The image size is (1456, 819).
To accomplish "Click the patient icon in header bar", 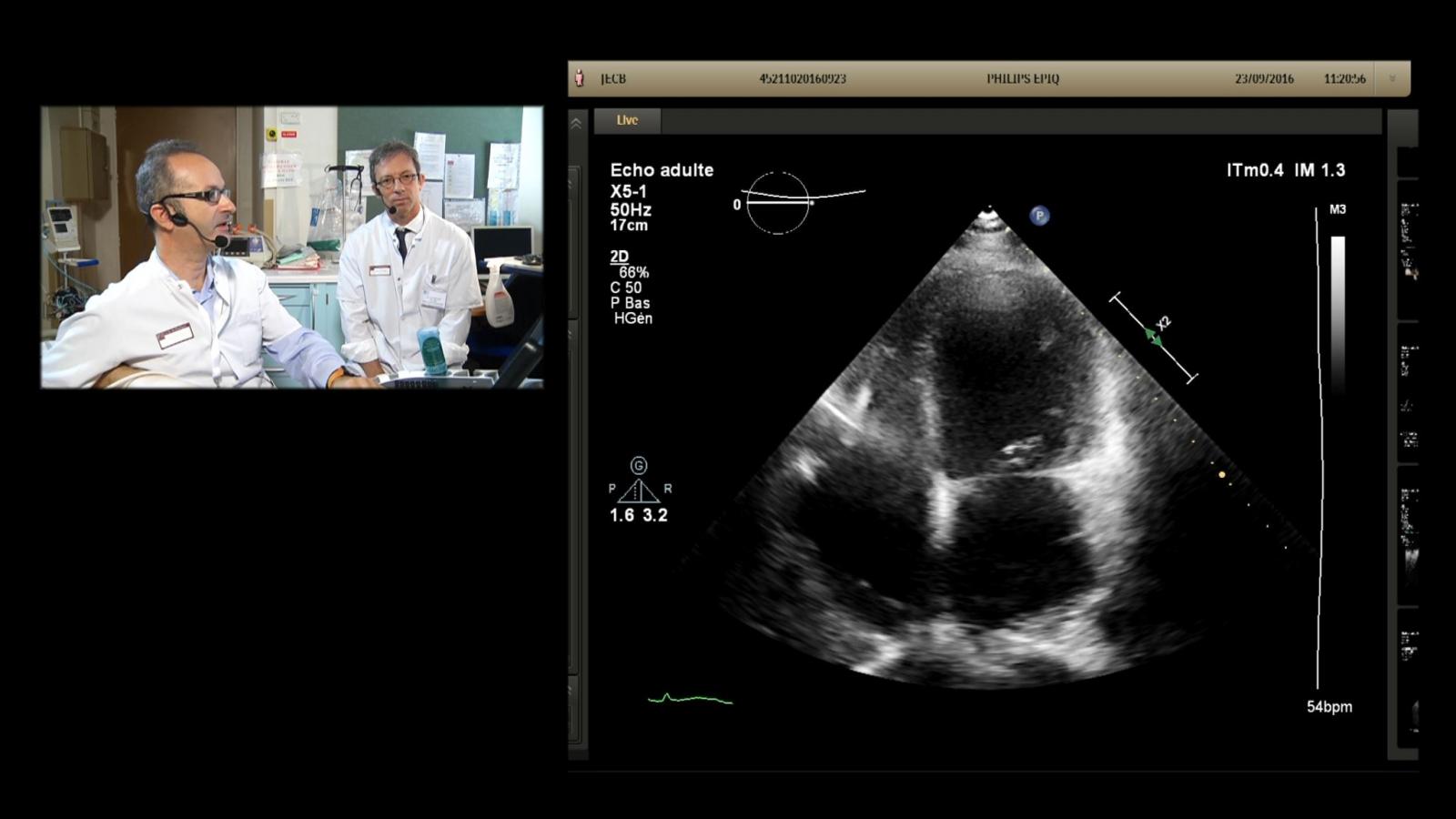I will 580,79.
